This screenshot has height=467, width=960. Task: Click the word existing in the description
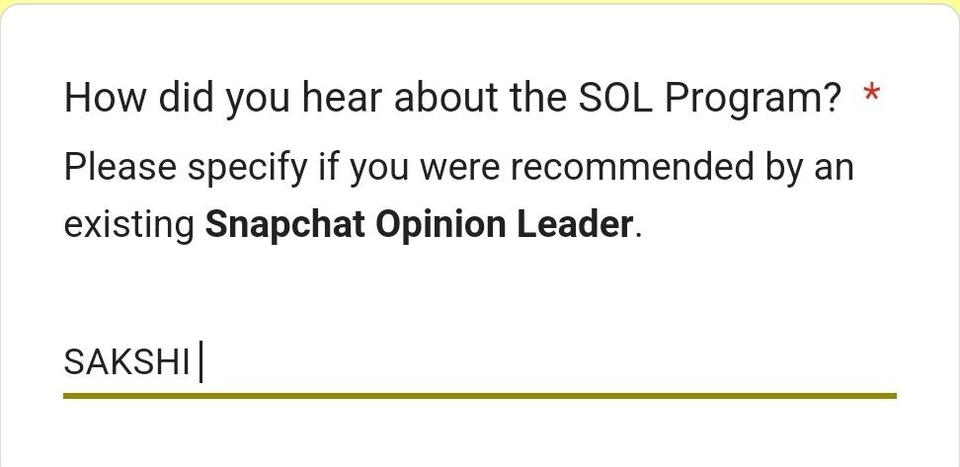pos(129,225)
